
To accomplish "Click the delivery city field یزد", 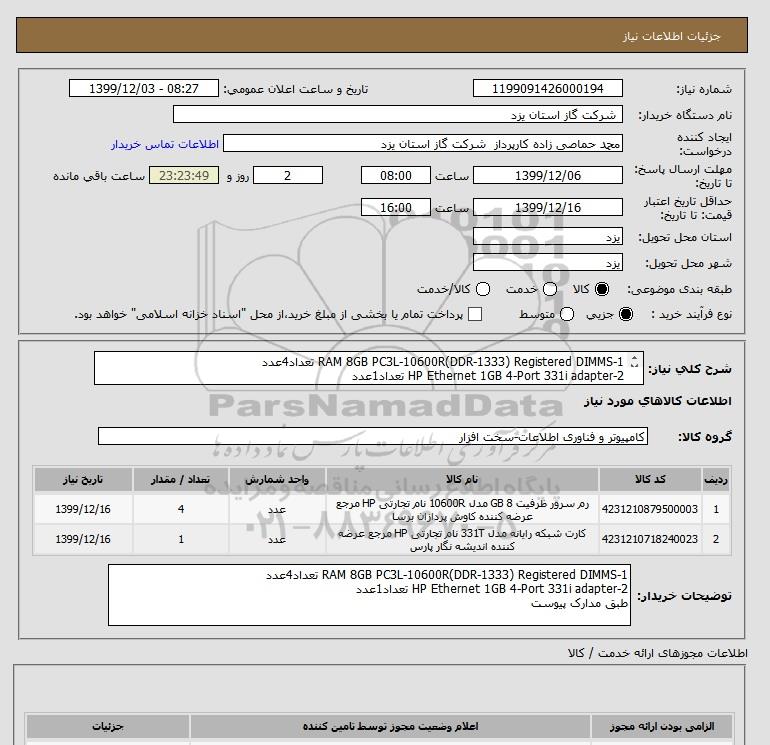I will (x=548, y=262).
